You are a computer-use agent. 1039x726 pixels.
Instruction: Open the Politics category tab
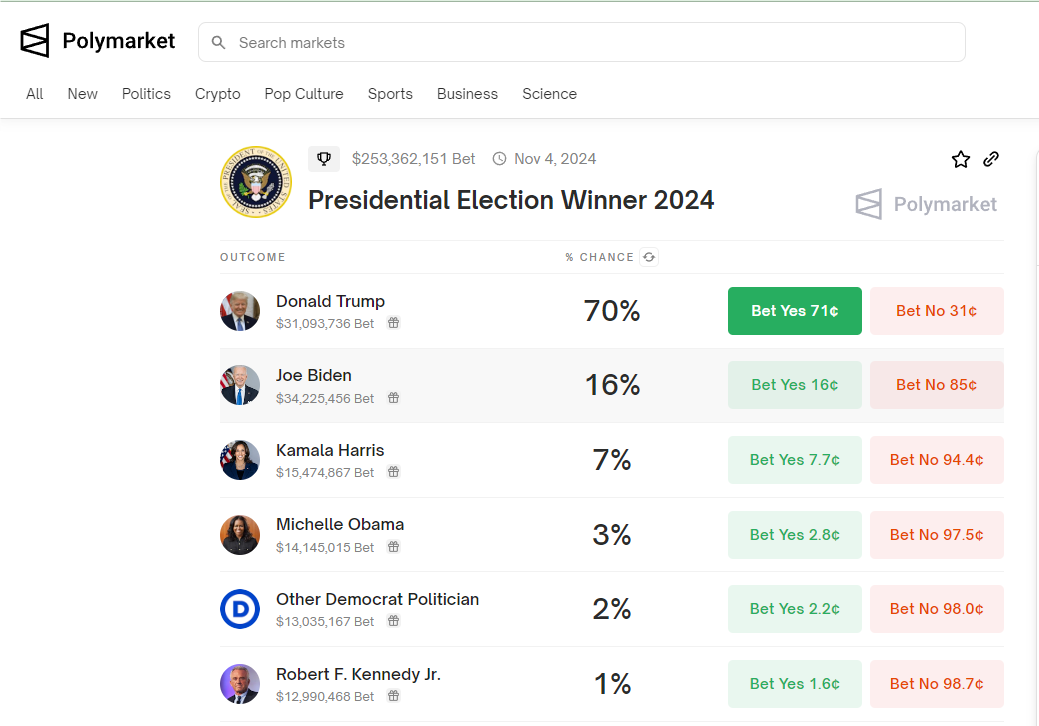(146, 94)
